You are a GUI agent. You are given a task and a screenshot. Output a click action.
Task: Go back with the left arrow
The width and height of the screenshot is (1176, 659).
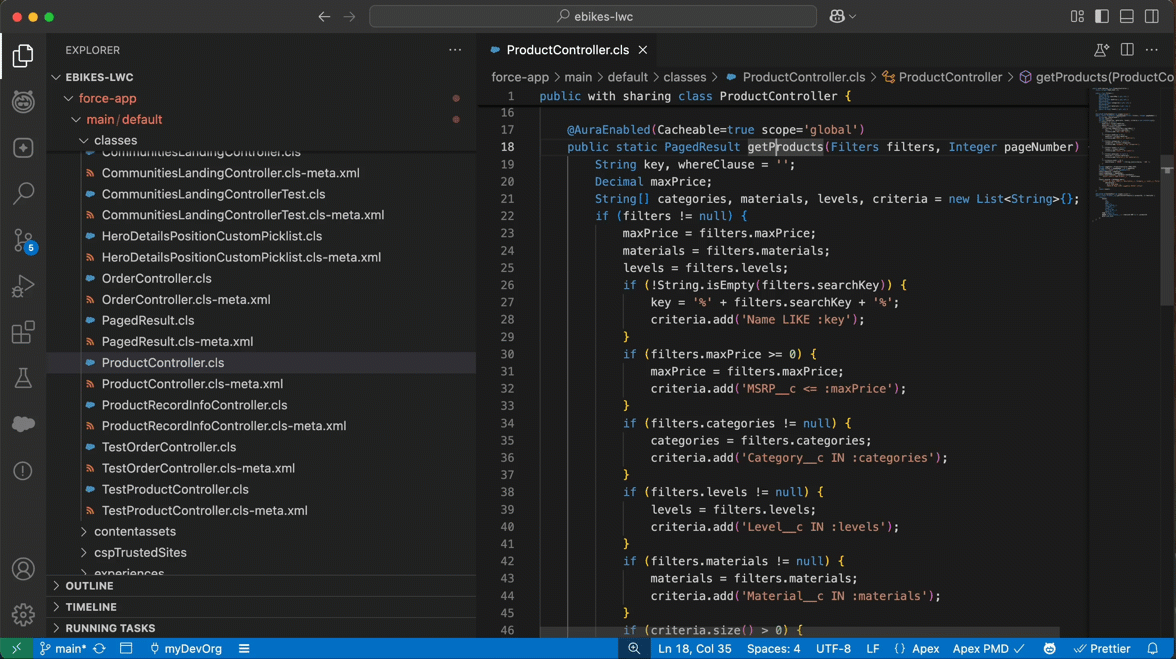pyautogui.click(x=324, y=16)
